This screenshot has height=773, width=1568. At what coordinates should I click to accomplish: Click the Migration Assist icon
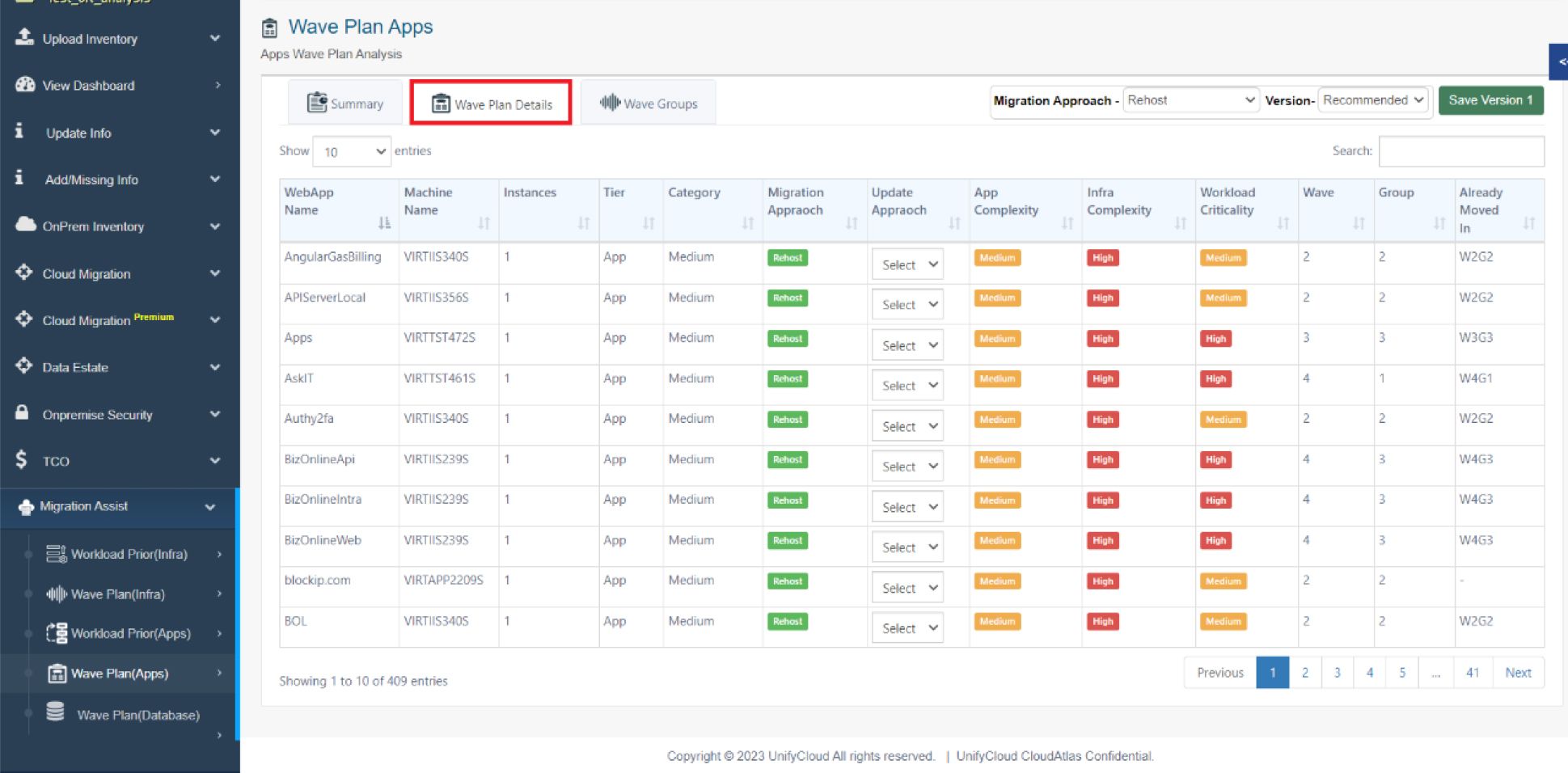(x=26, y=507)
